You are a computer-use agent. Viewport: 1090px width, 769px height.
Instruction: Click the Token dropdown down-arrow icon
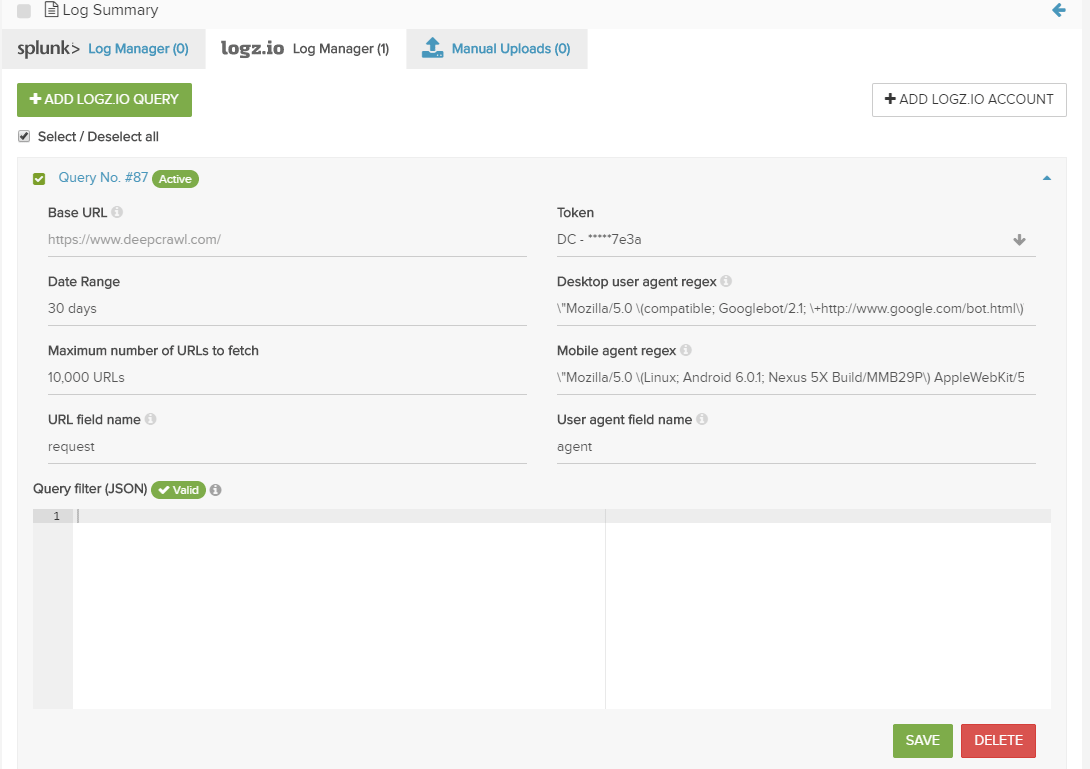[1019, 240]
